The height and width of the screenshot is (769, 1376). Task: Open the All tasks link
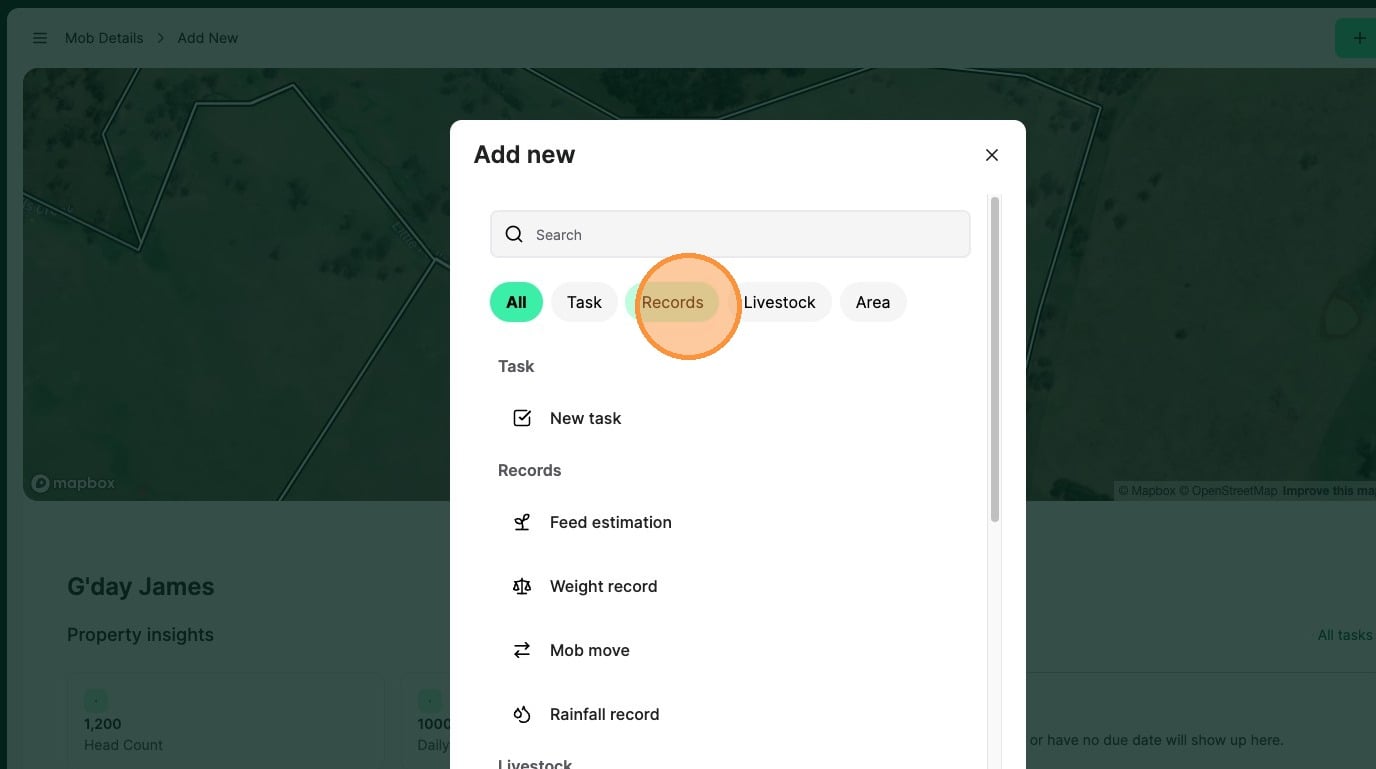click(x=1345, y=635)
